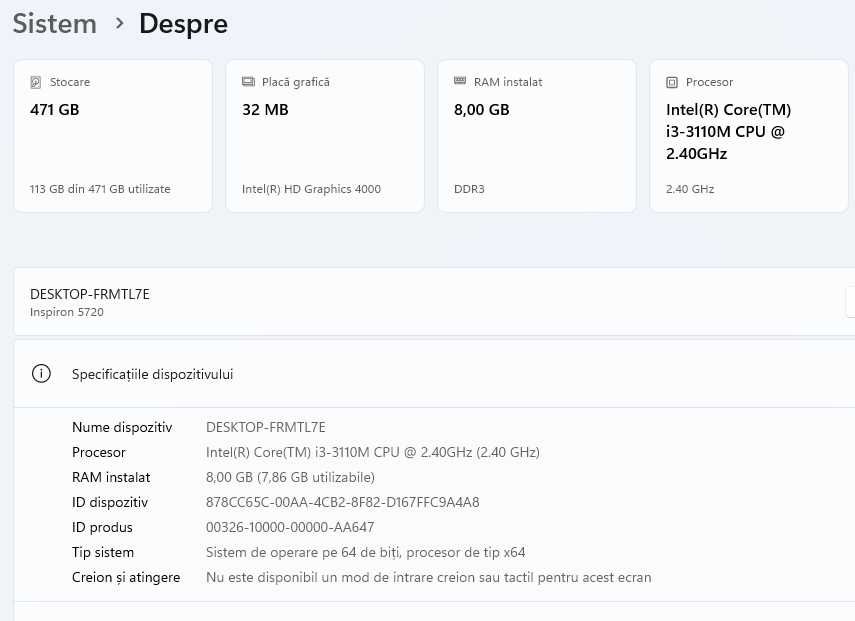
Task: Click the 471 GB storage value
Action: (55, 110)
